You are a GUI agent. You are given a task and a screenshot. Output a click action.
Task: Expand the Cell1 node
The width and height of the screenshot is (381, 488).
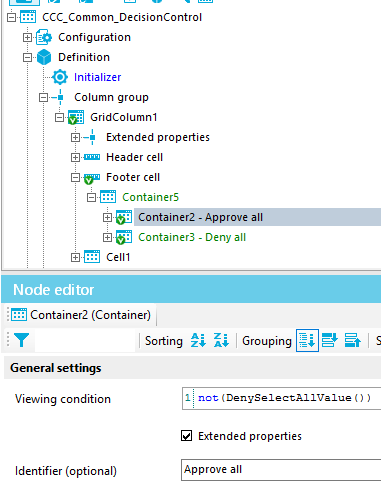[75, 257]
